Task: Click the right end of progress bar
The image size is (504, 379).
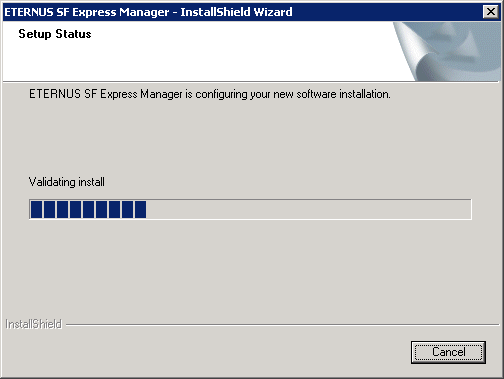Action: (x=467, y=209)
